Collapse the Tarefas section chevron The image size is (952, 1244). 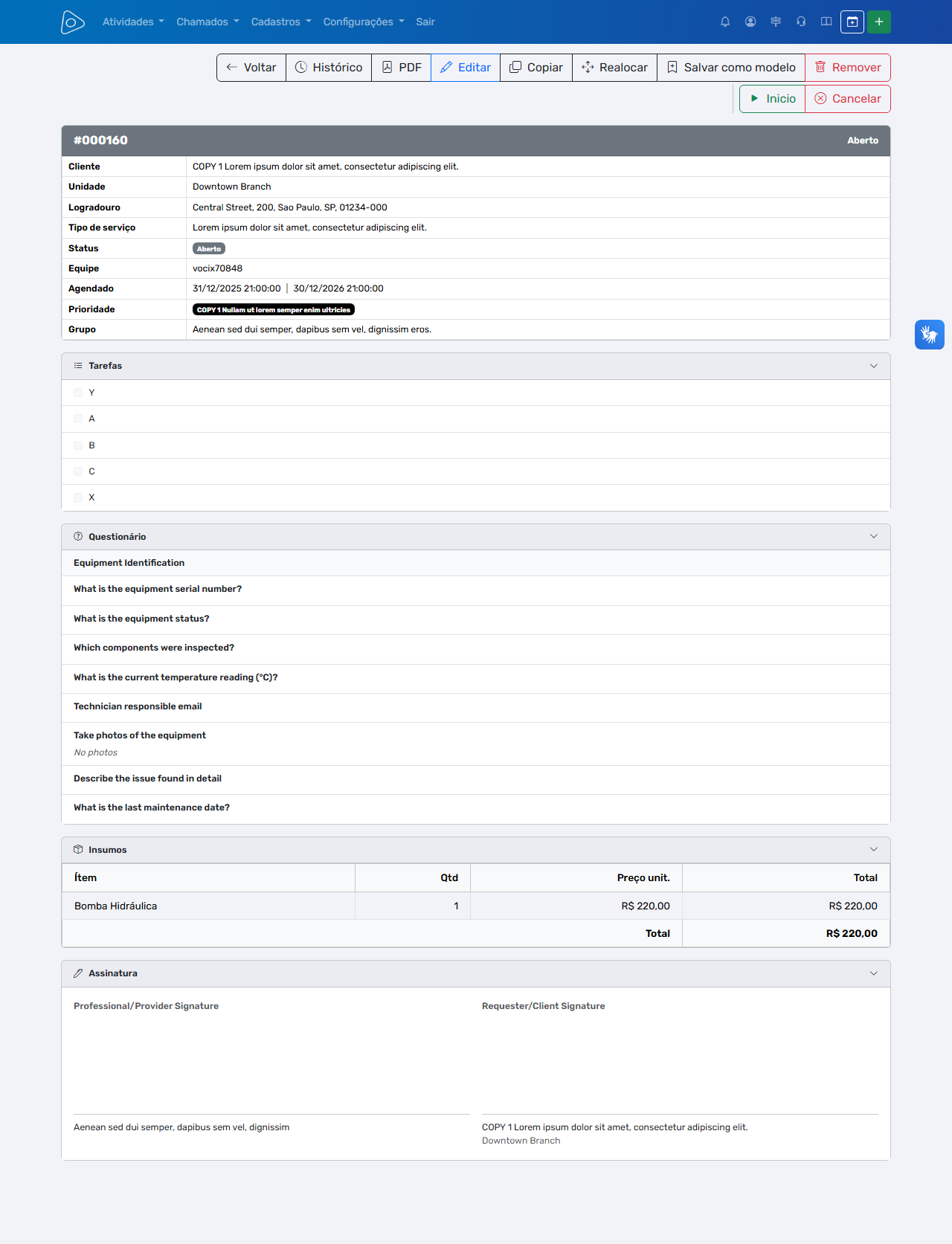coord(874,366)
